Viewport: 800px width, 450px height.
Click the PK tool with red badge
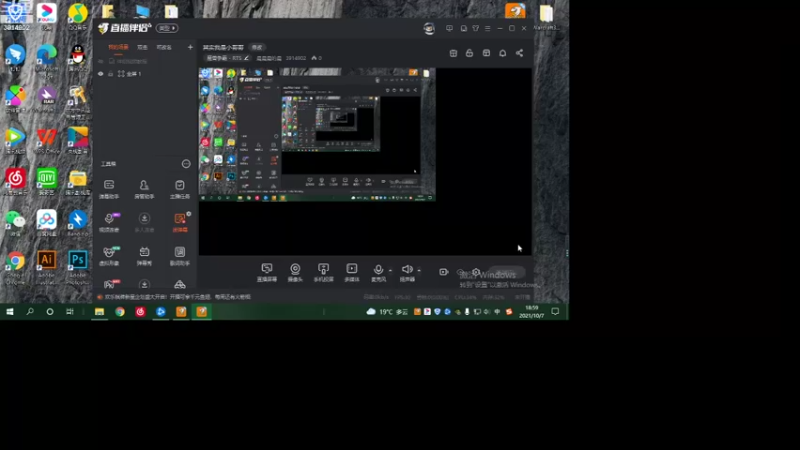tap(109, 284)
